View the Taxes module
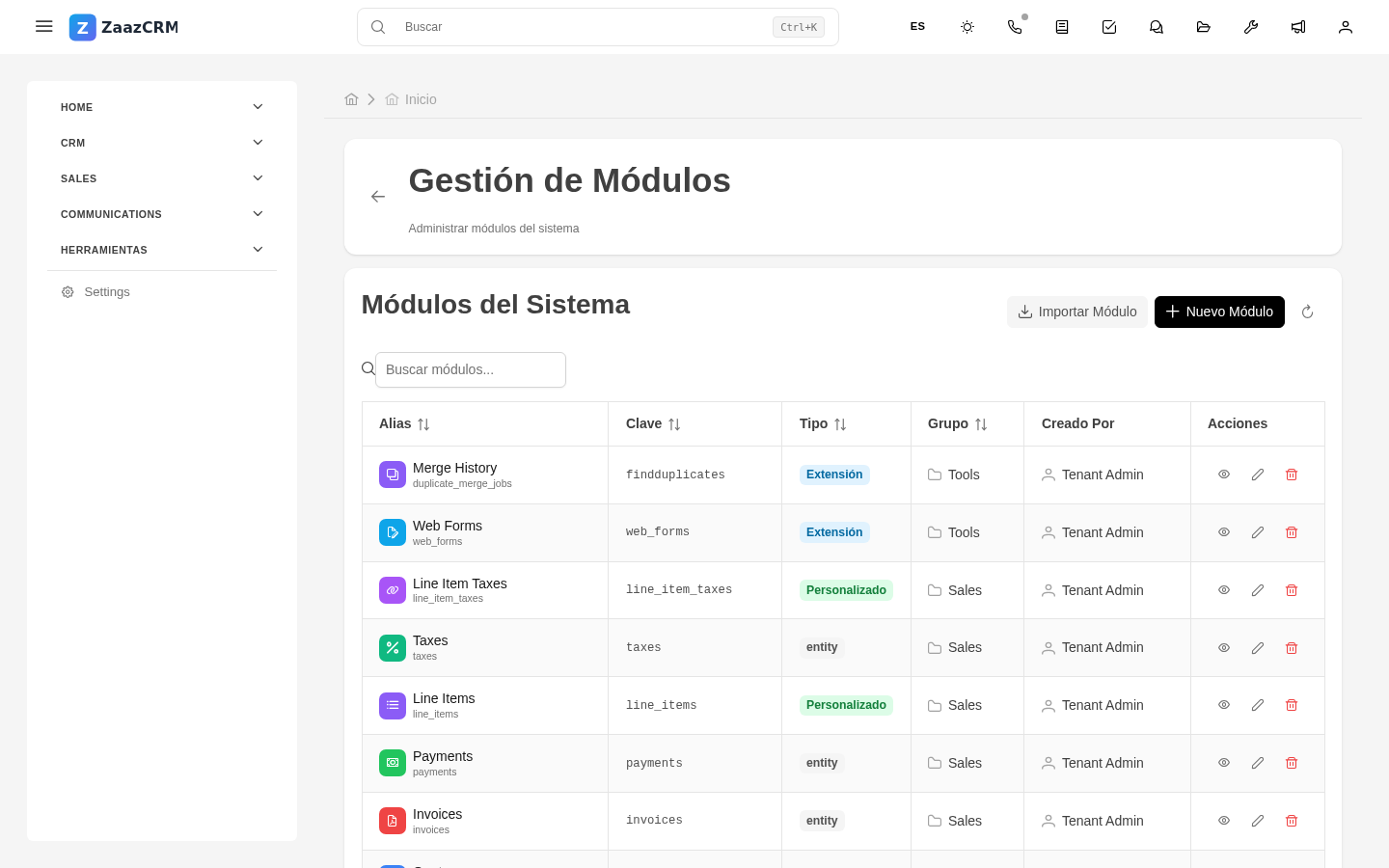The height and width of the screenshot is (868, 1389). tap(1224, 648)
